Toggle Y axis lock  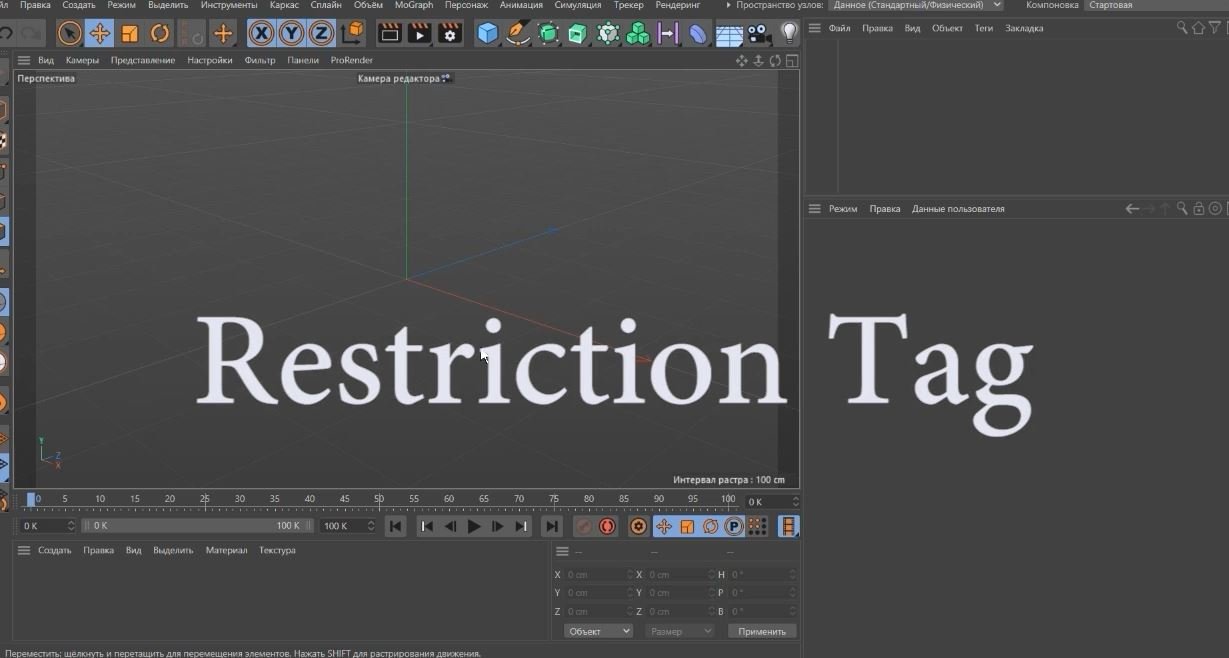click(x=292, y=34)
